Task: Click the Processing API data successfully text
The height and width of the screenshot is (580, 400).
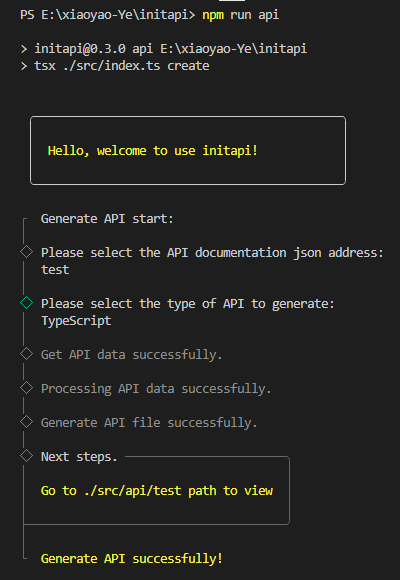Action: tap(156, 388)
